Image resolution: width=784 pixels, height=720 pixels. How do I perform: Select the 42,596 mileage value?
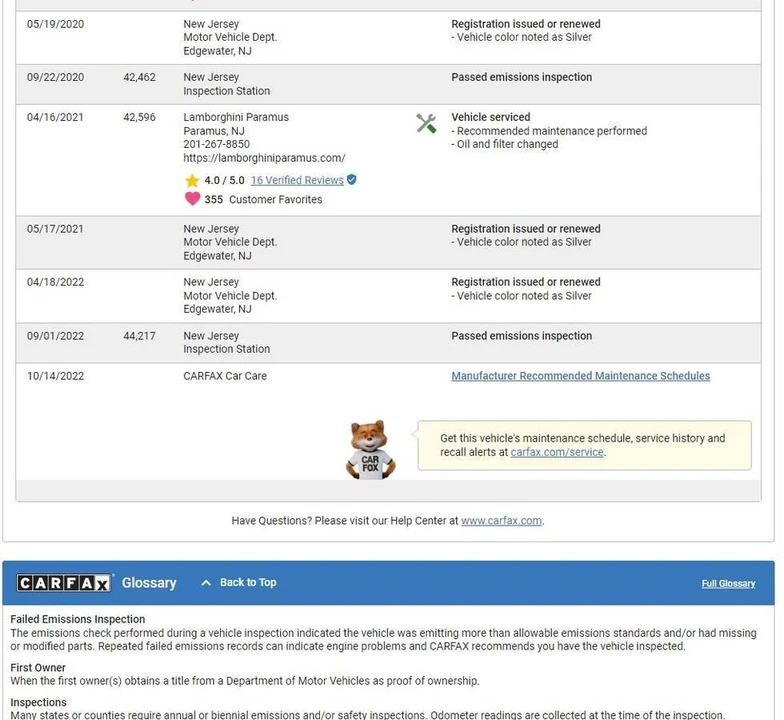tap(140, 117)
